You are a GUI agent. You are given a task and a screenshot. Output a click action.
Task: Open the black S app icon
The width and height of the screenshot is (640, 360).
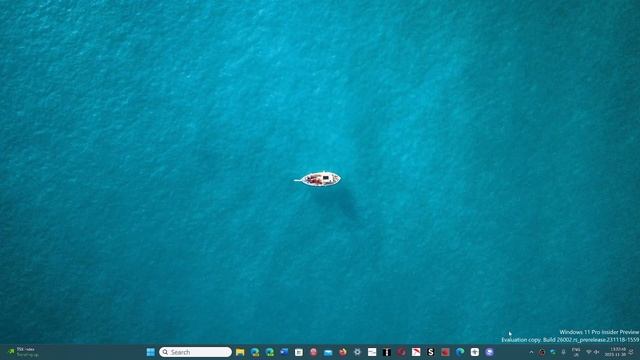tap(431, 352)
